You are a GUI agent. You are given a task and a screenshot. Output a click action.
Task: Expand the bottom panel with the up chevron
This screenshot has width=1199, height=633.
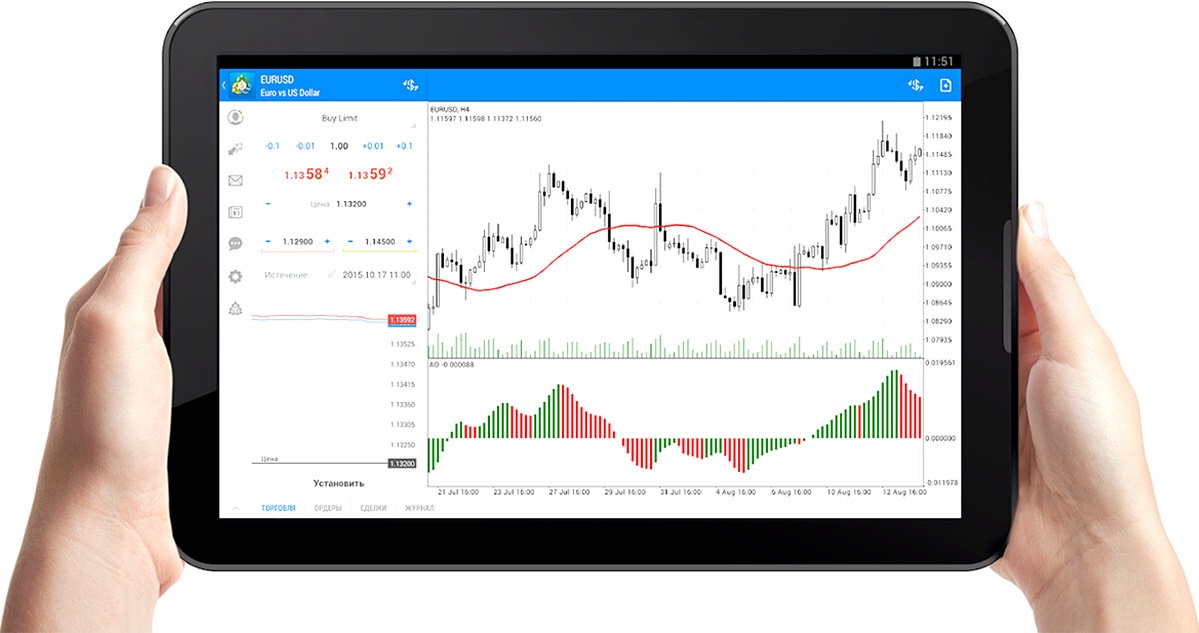click(235, 508)
